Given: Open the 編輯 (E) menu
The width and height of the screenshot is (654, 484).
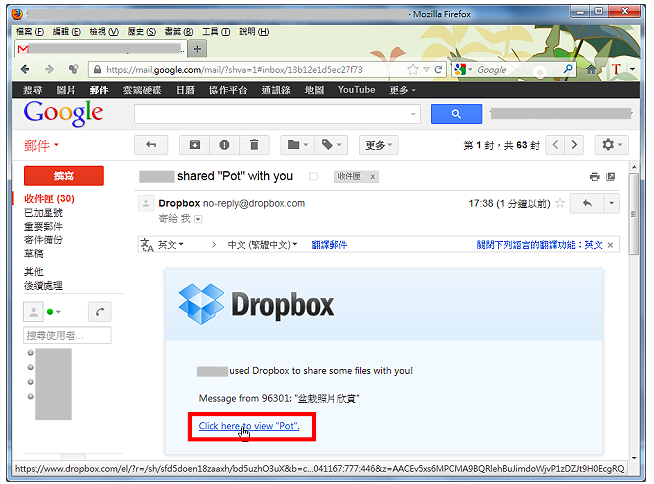Looking at the screenshot, I should [x=67, y=32].
